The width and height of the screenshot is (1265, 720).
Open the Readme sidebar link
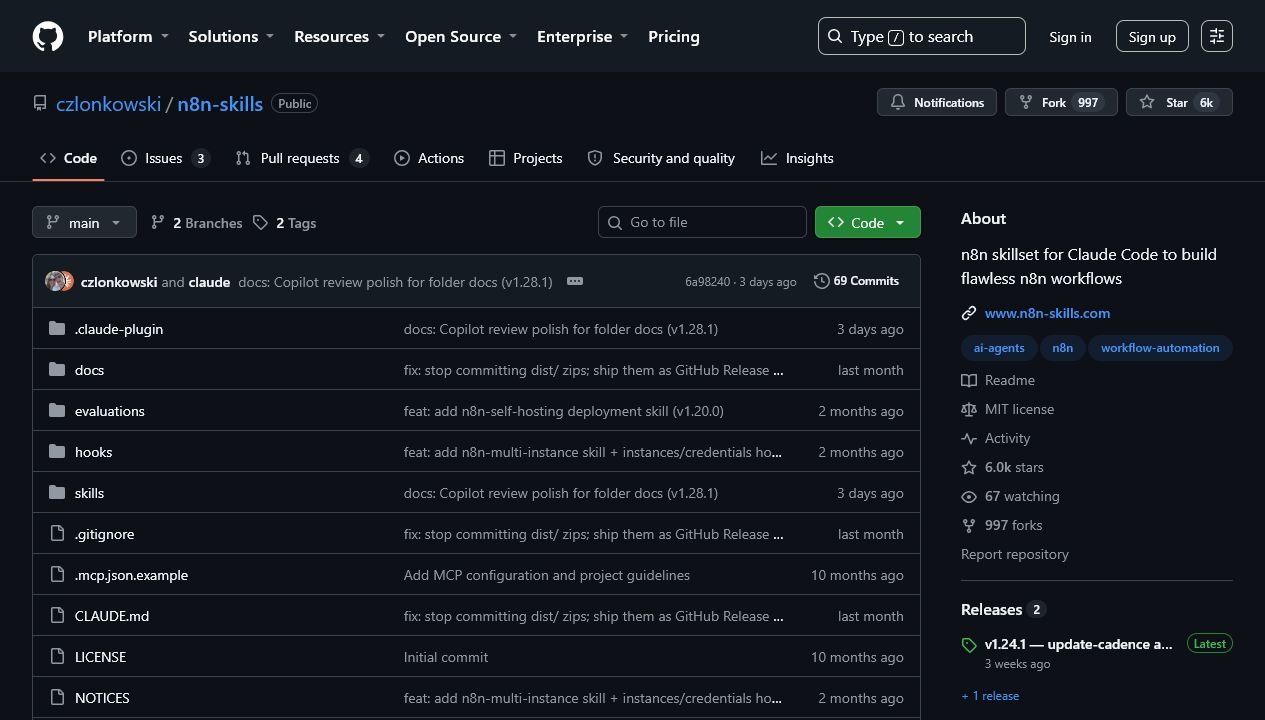[x=998, y=380]
